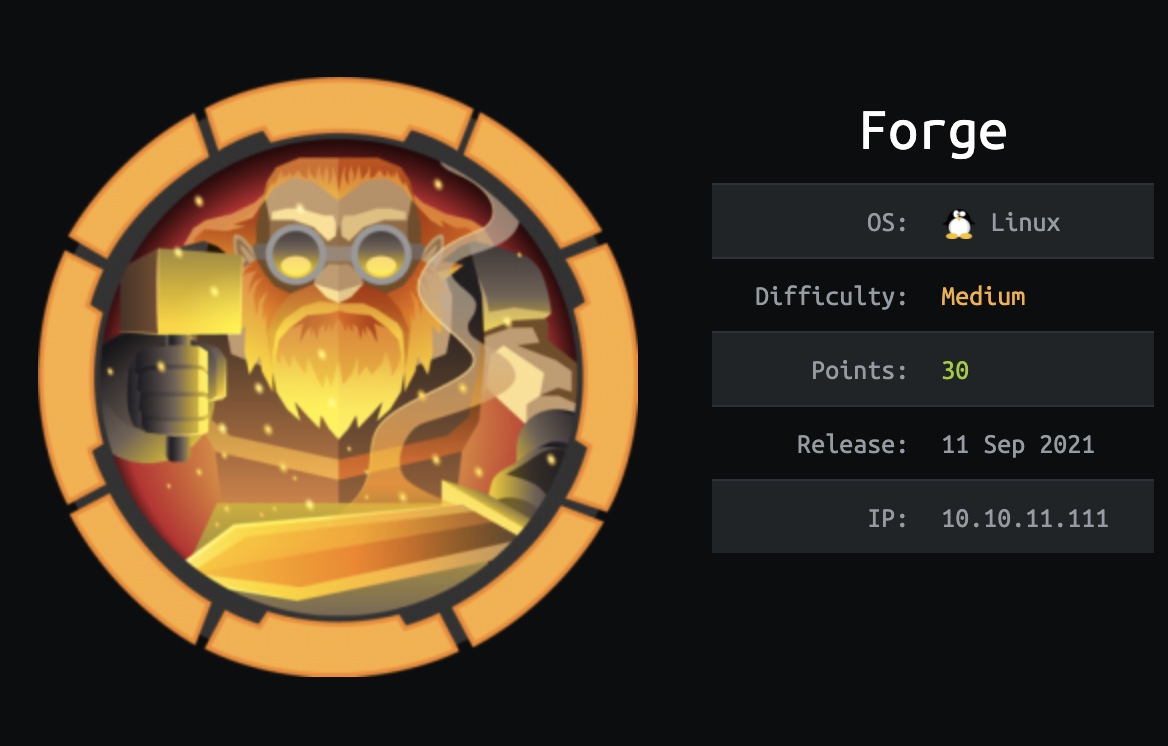Click the Linux OS value
The image size is (1168, 746).
1025,222
